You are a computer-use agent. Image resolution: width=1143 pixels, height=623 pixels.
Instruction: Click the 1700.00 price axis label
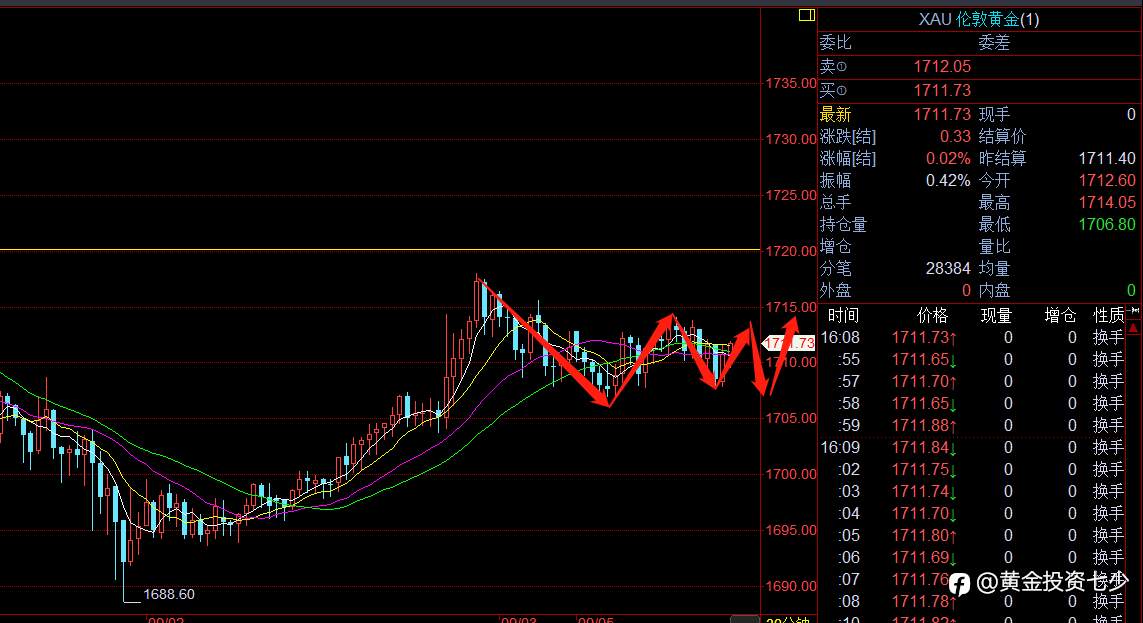[791, 474]
